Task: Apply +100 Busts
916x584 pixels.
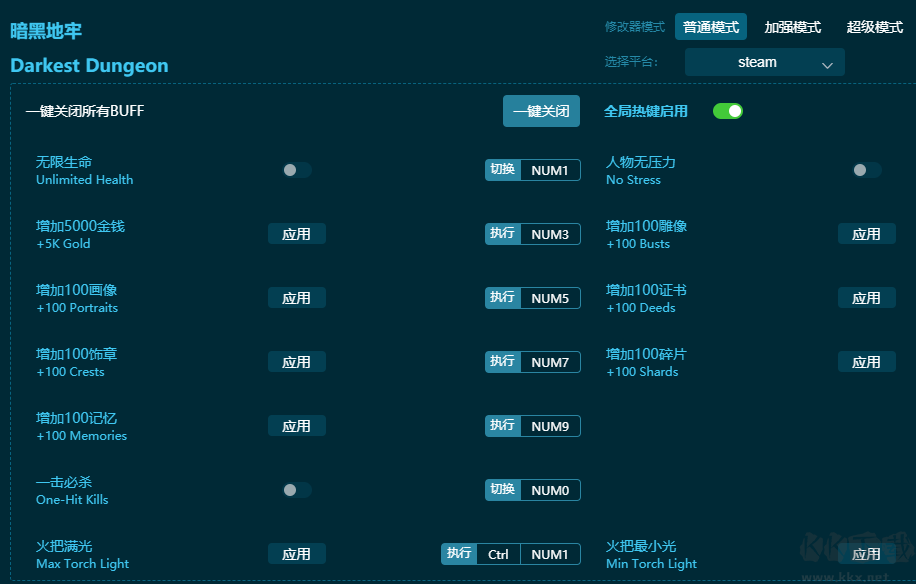Action: (866, 233)
